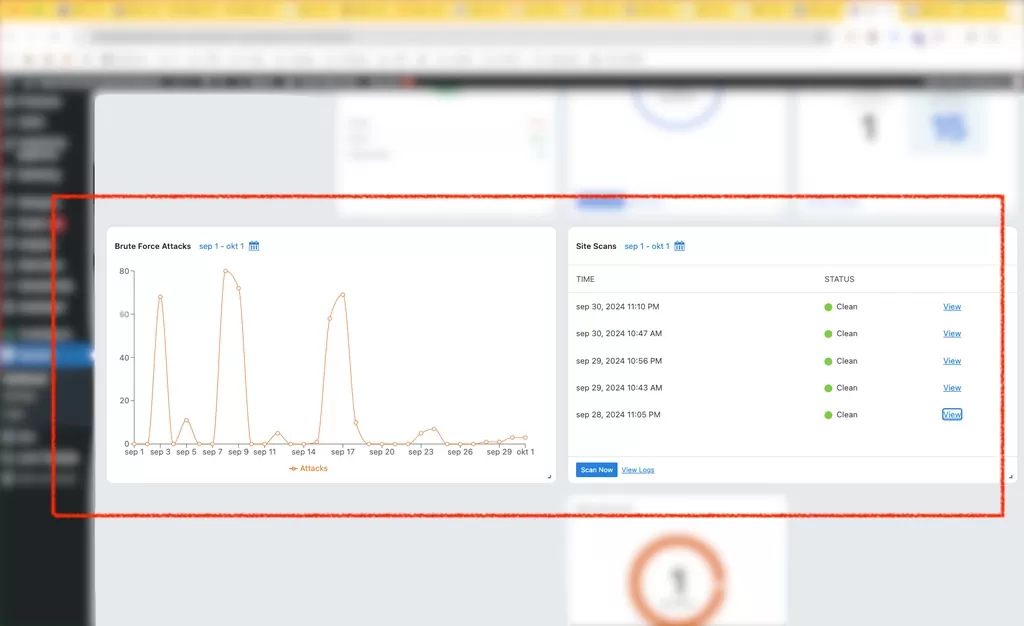Open the View Logs link
This screenshot has width=1024, height=626.
click(x=638, y=470)
